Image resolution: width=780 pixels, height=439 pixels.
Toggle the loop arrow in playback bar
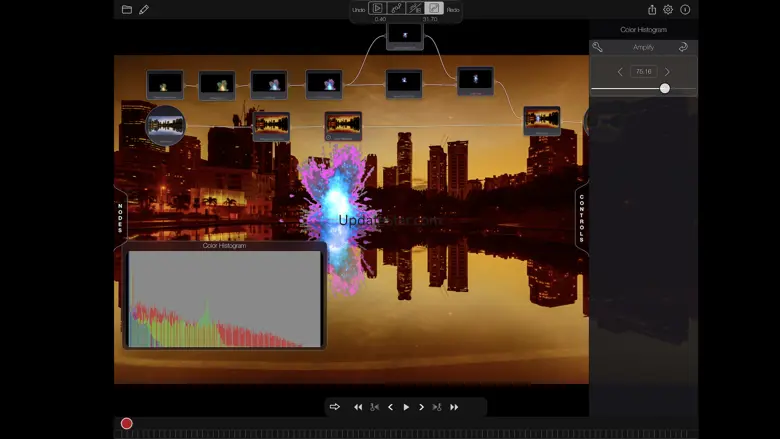tap(335, 407)
